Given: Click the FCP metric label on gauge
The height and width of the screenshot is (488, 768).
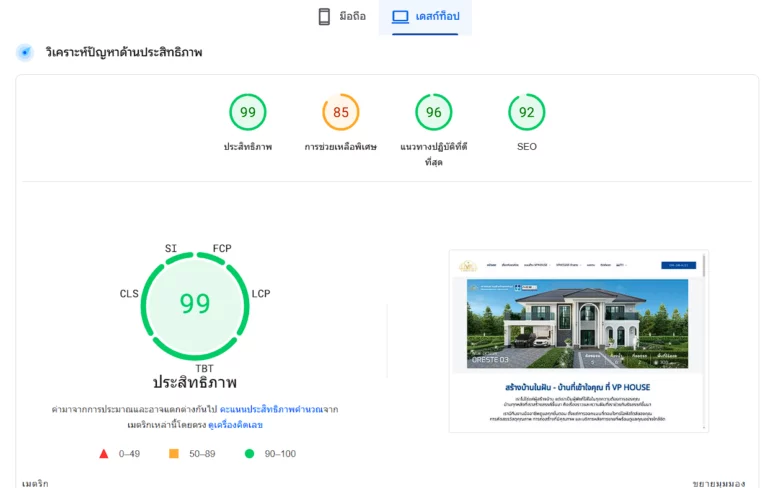Looking at the screenshot, I should [222, 248].
